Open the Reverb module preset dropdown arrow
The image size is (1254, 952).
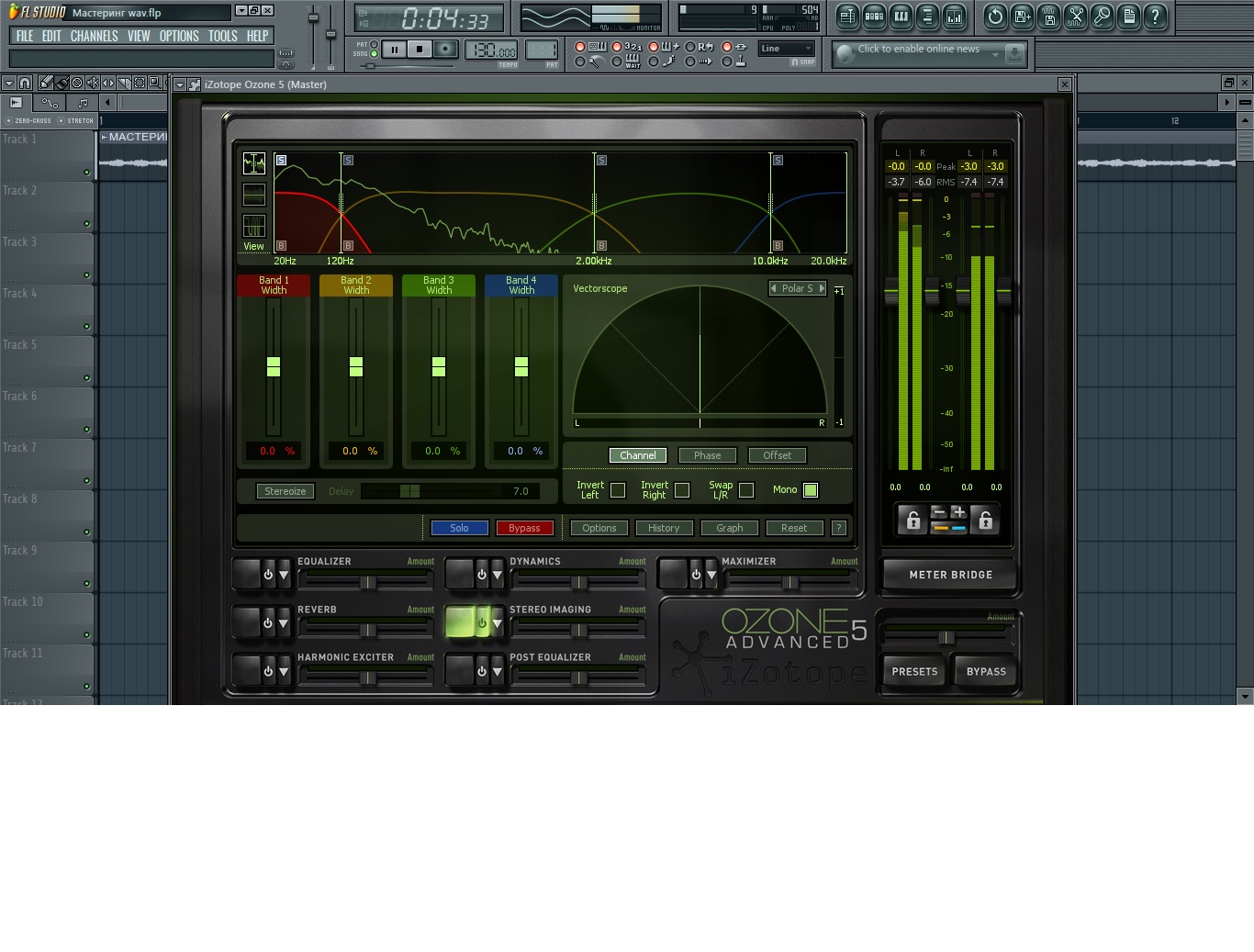click(x=284, y=622)
